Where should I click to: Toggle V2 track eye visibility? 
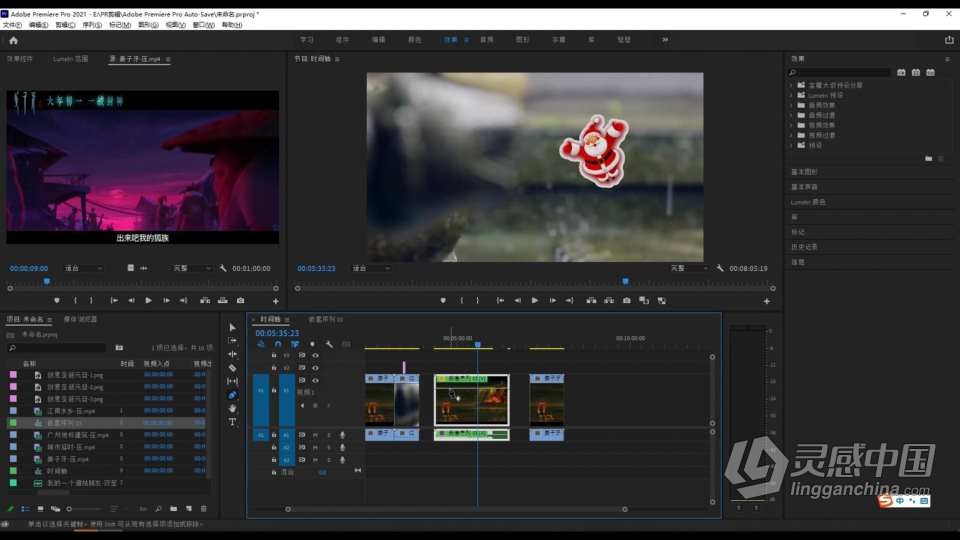(315, 368)
